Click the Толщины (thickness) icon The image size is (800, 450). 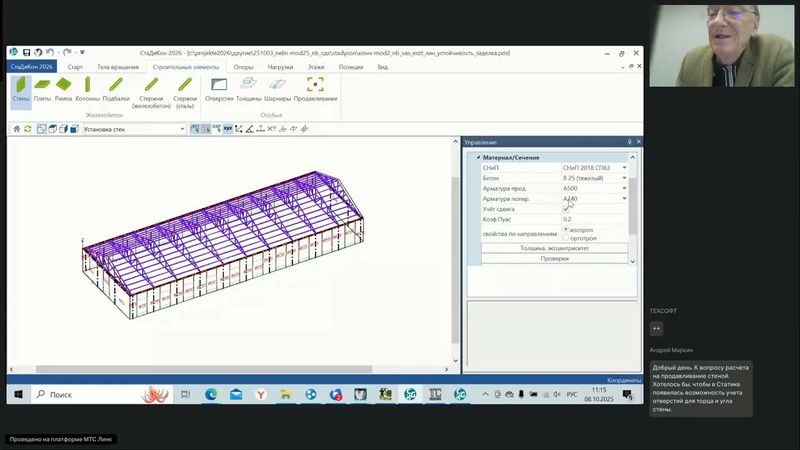pos(249,90)
